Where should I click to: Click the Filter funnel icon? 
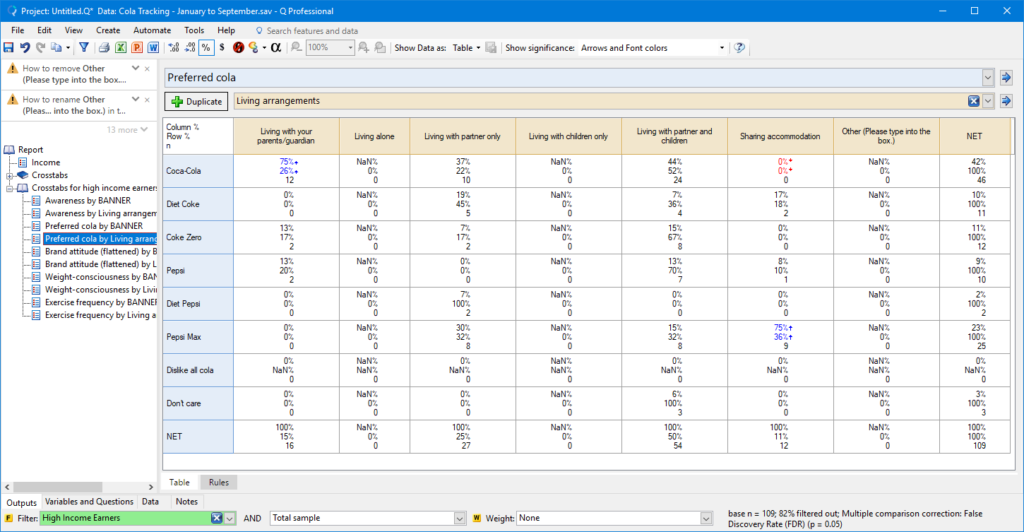(84, 48)
